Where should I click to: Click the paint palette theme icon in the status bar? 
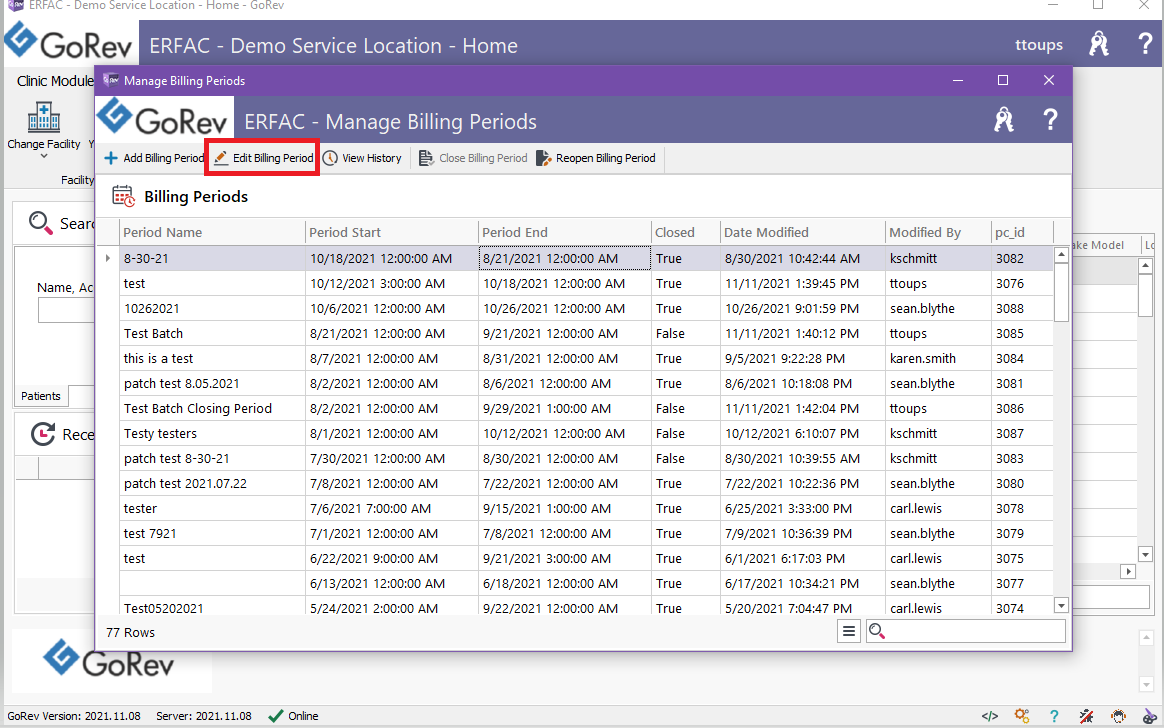[1150, 716]
